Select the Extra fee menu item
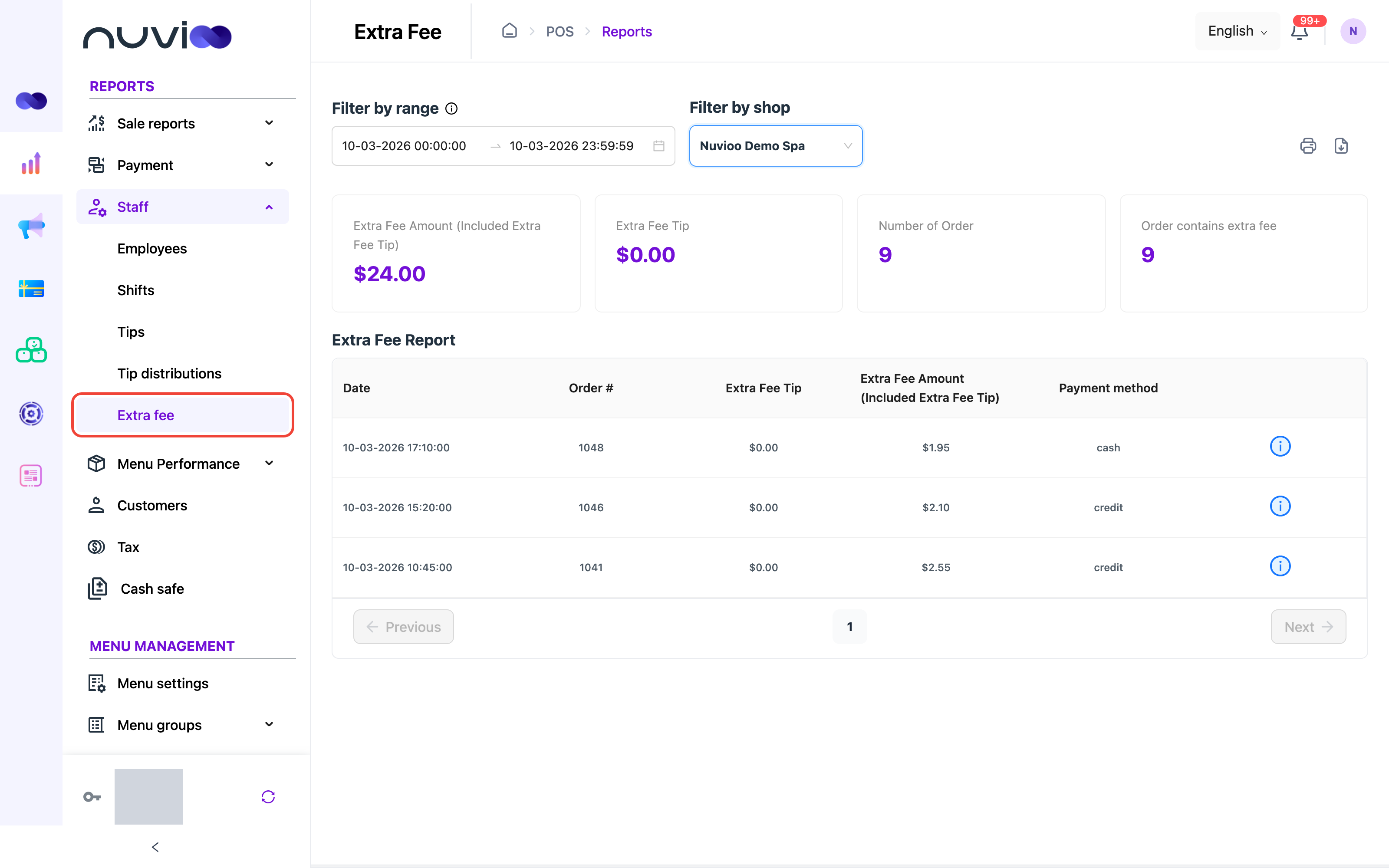Image resolution: width=1389 pixels, height=868 pixels. click(x=182, y=415)
